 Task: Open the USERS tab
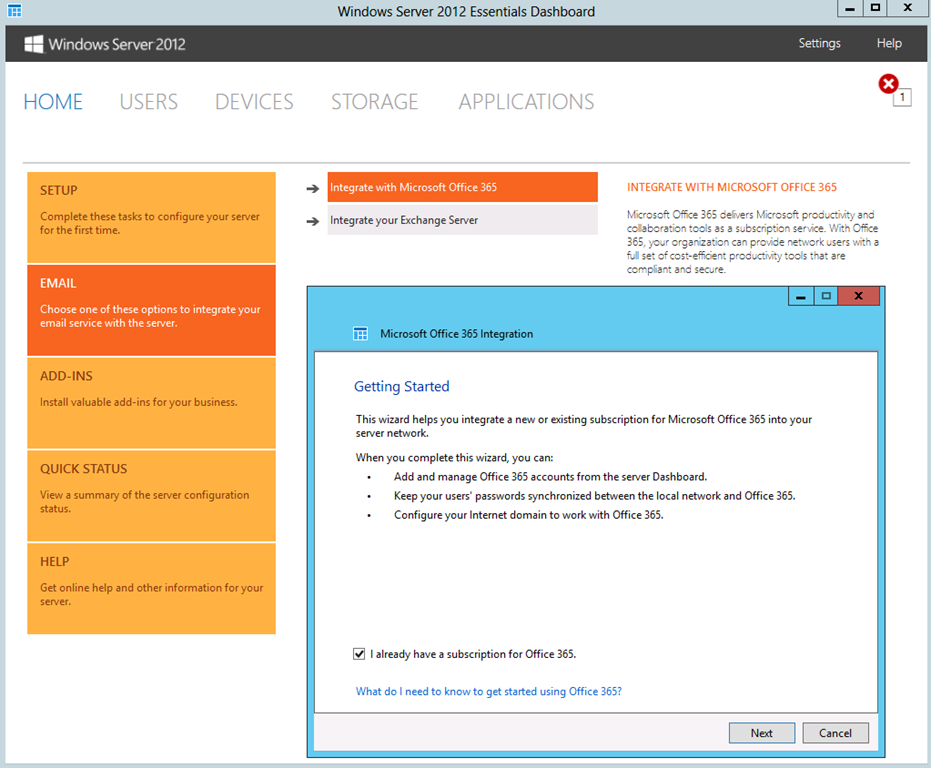[148, 102]
